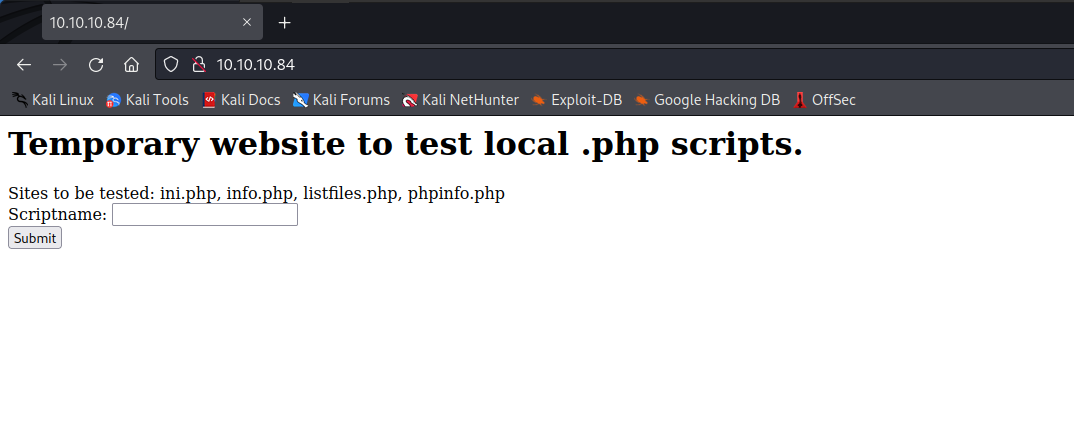
Task: Open the Kali Tools bookmark
Action: (x=147, y=100)
